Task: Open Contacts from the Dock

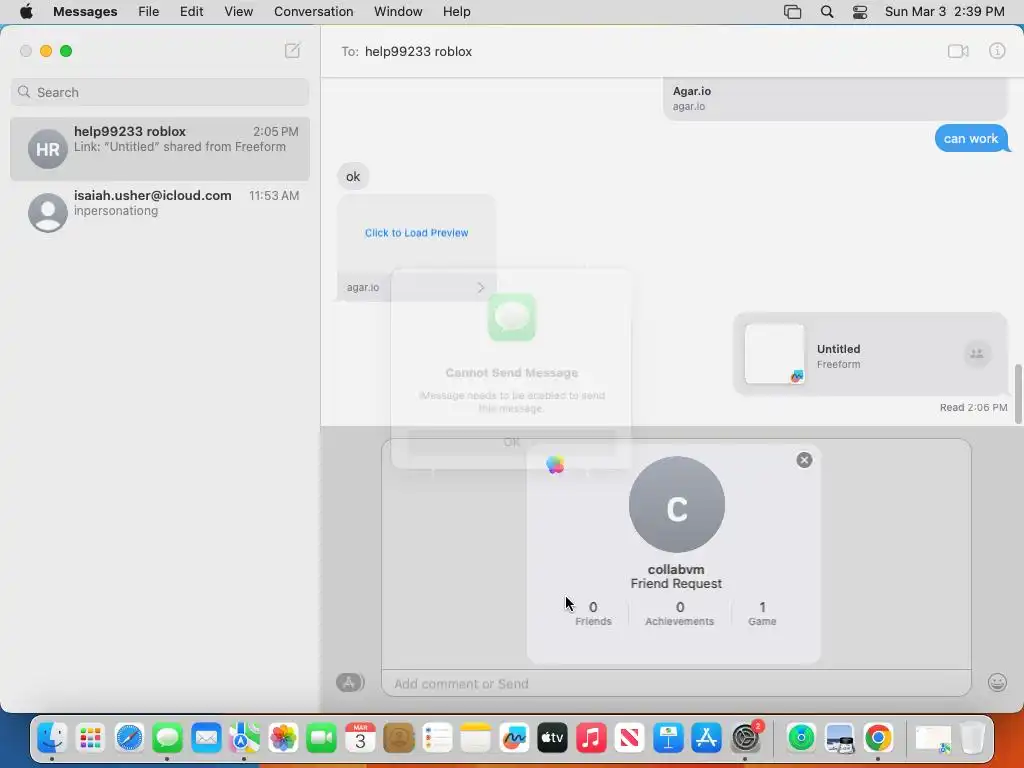Action: (398, 738)
